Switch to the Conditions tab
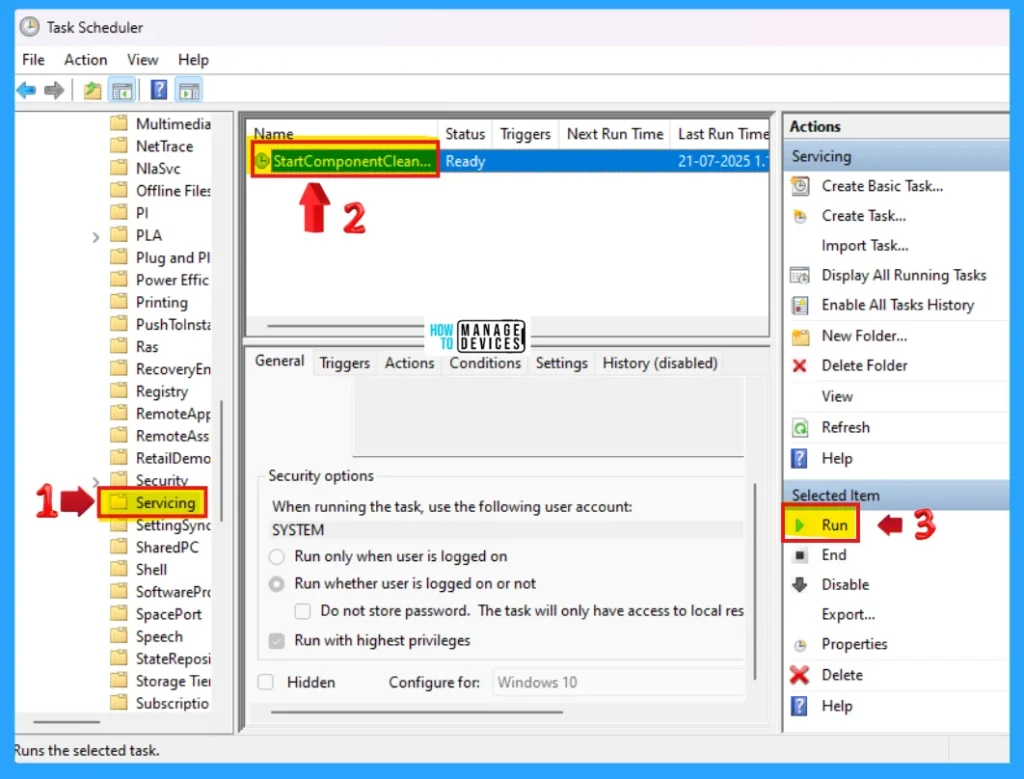Image resolution: width=1024 pixels, height=779 pixels. tap(485, 363)
